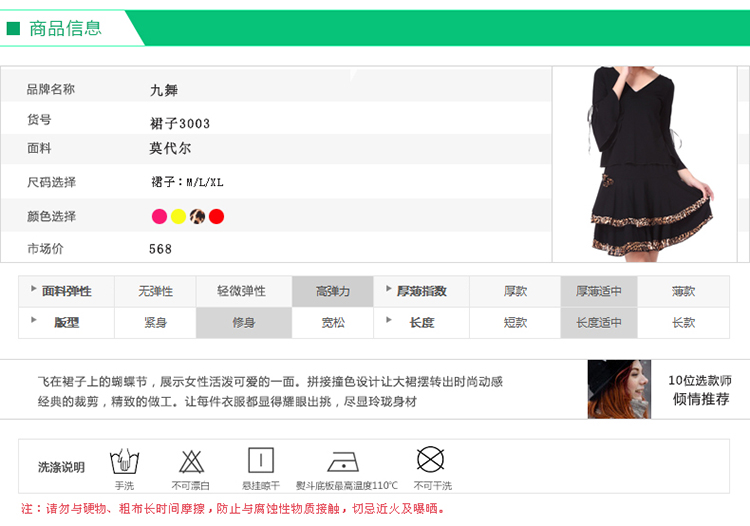750x526 pixels.
Task: Select the leopard print color swatch
Action: [x=197, y=216]
